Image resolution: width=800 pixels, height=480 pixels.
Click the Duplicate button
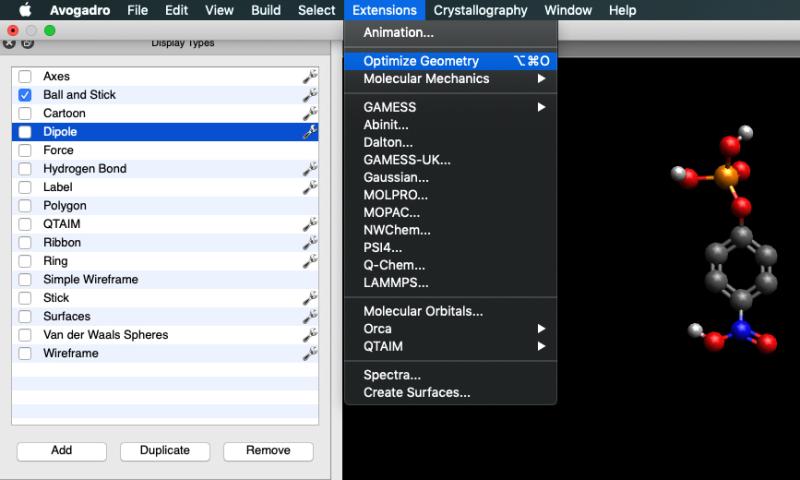click(x=165, y=451)
